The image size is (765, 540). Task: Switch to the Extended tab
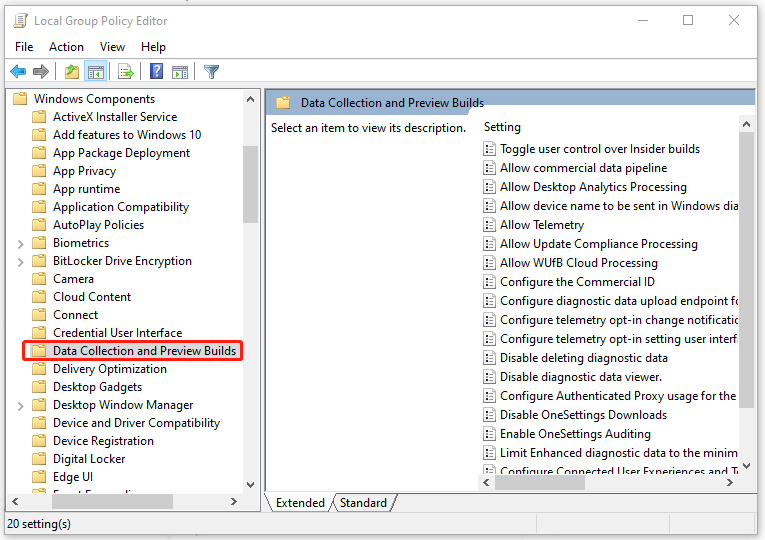pos(300,502)
